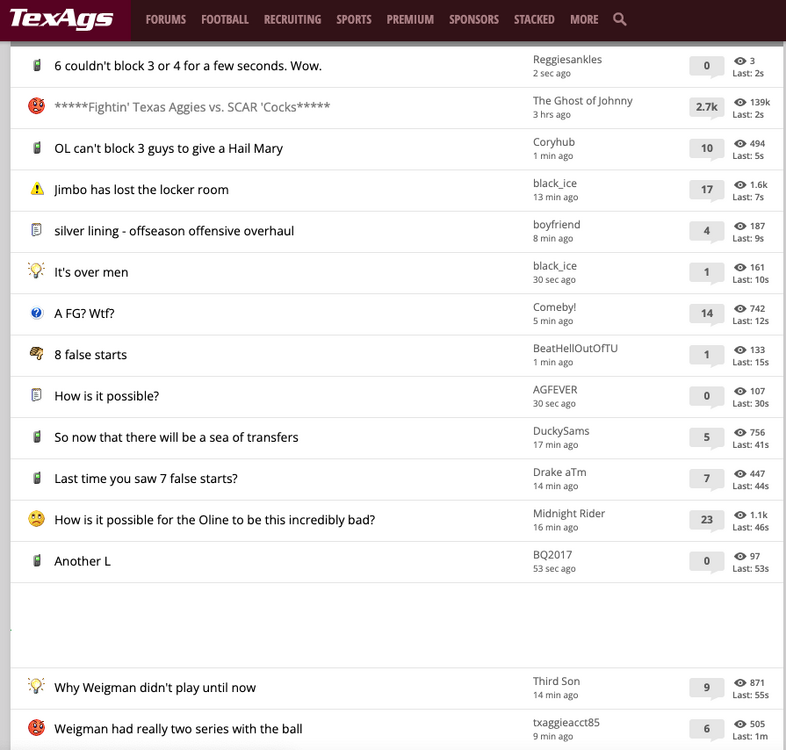The height and width of the screenshot is (750, 786).
Task: Open thread 'A FG? Wtf?'
Action: point(84,313)
